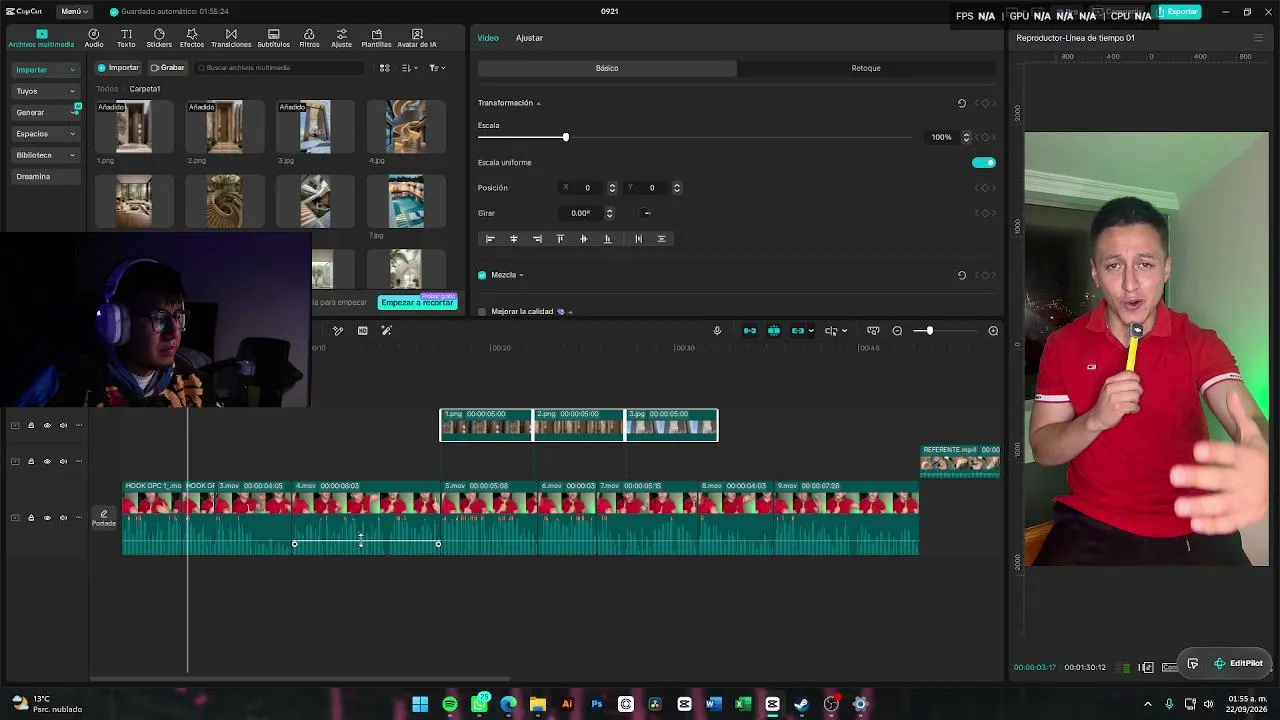Reset the Transformación settings
The height and width of the screenshot is (720, 1280).
[962, 103]
